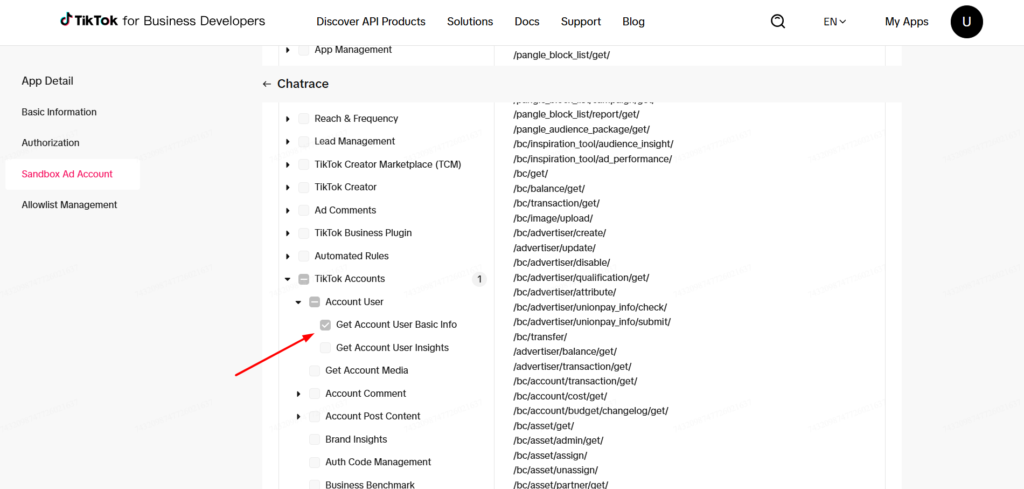
Task: Check the Get Account User Insights checkbox
Action: point(326,348)
